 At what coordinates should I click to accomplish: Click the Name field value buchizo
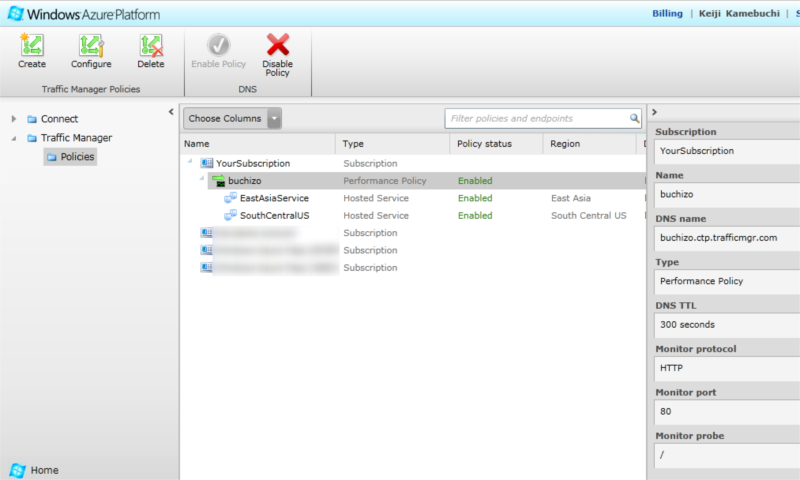tap(727, 194)
